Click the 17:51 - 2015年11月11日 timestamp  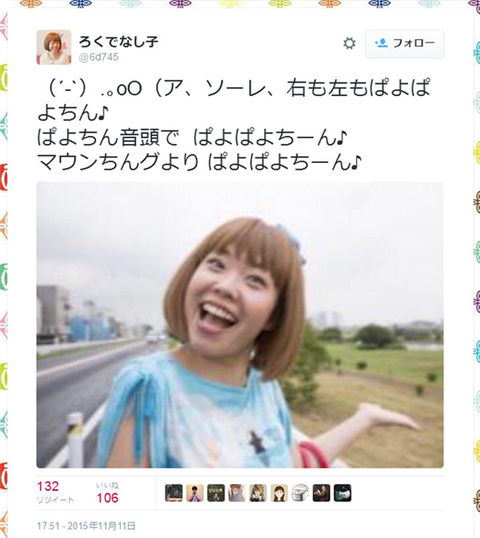(86, 526)
